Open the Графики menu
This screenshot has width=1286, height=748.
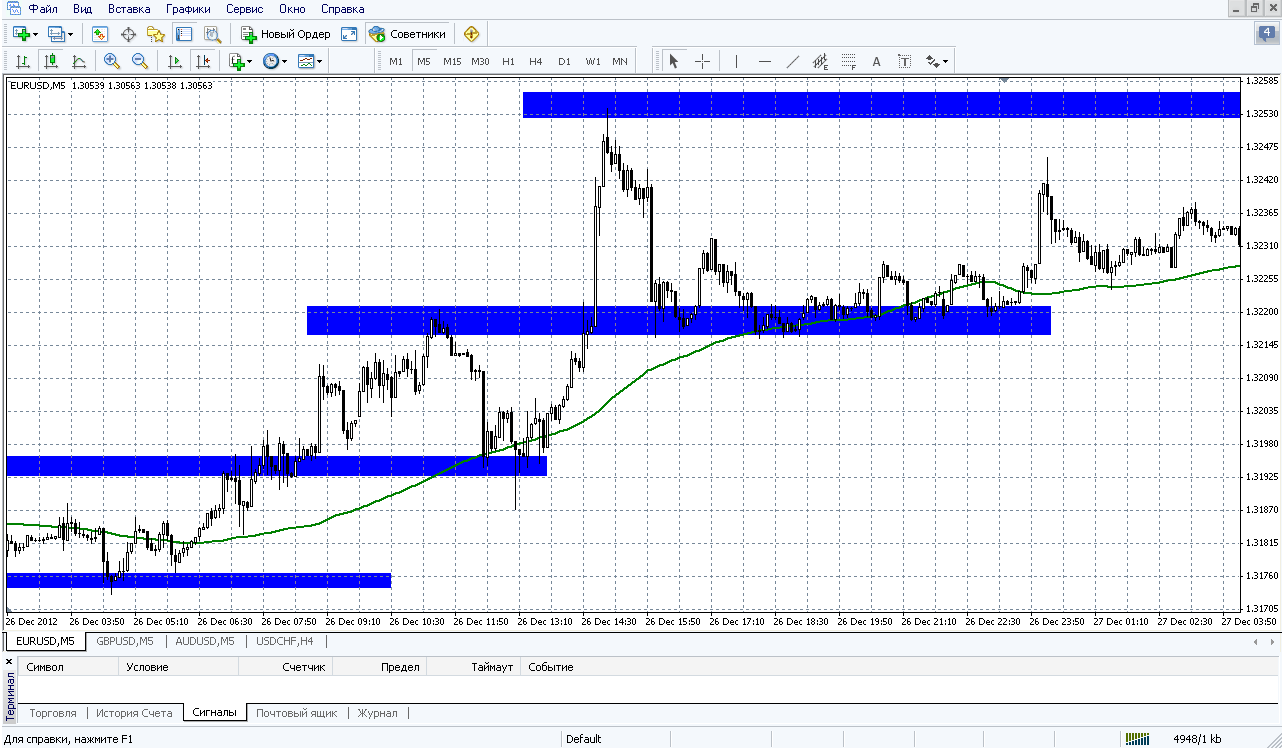188,8
